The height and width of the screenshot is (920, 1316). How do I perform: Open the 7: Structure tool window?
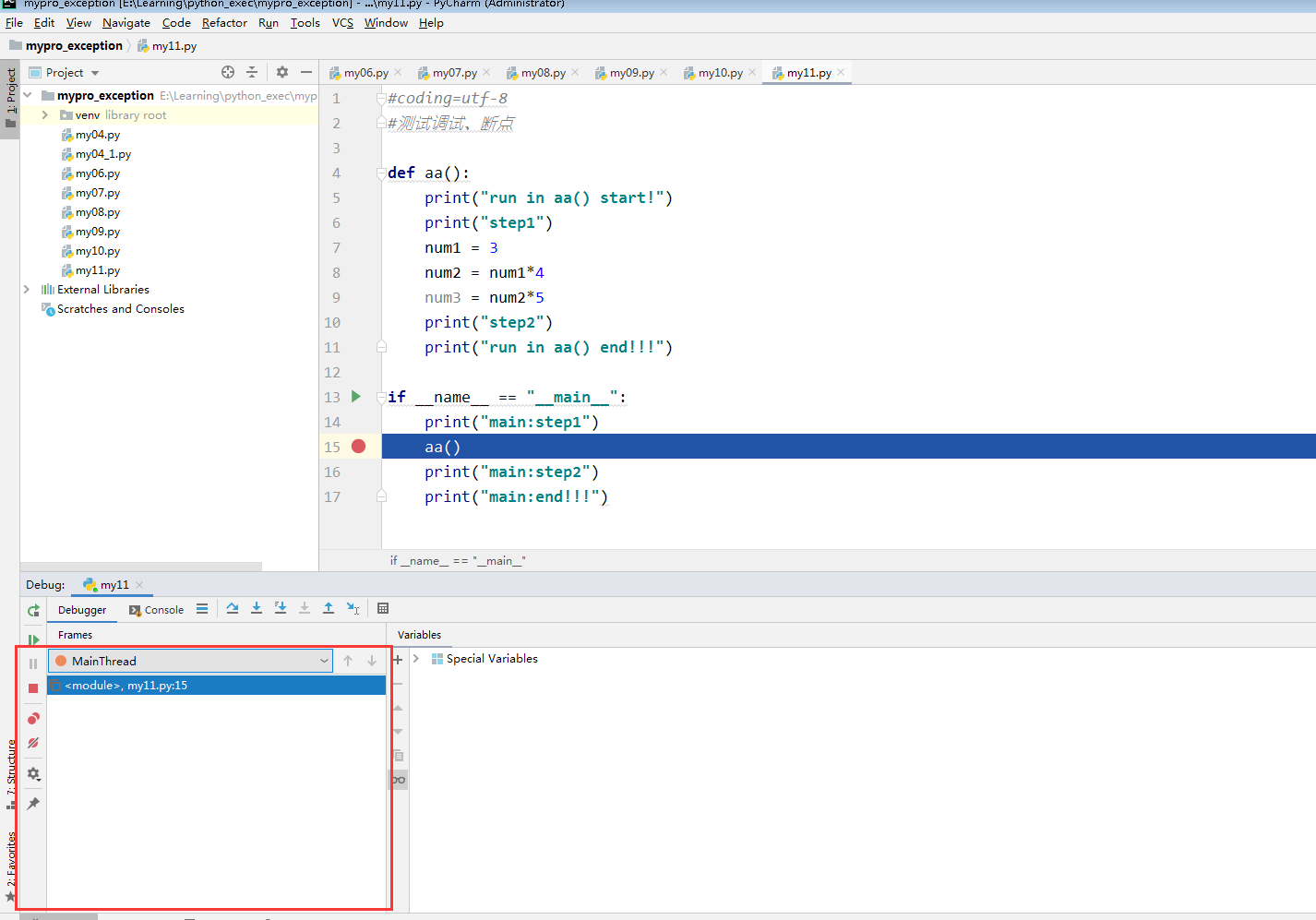coord(10,773)
